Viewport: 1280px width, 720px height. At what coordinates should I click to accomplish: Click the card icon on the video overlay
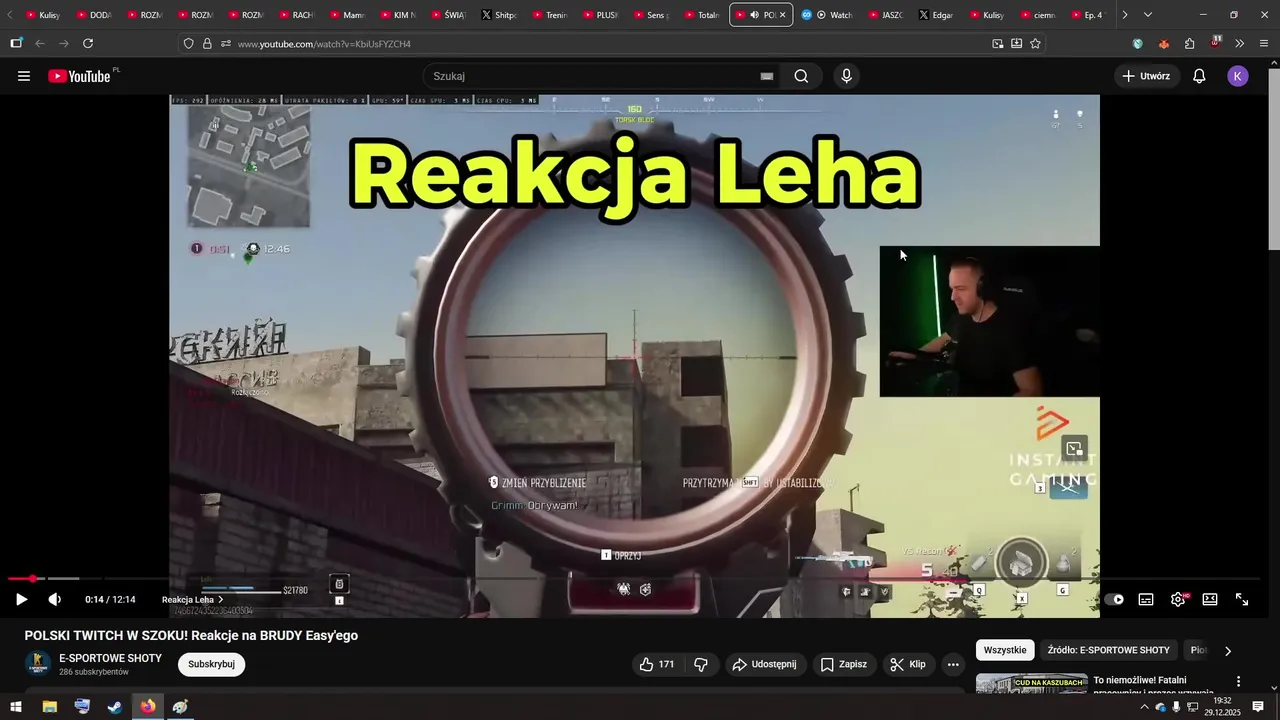point(1074,449)
